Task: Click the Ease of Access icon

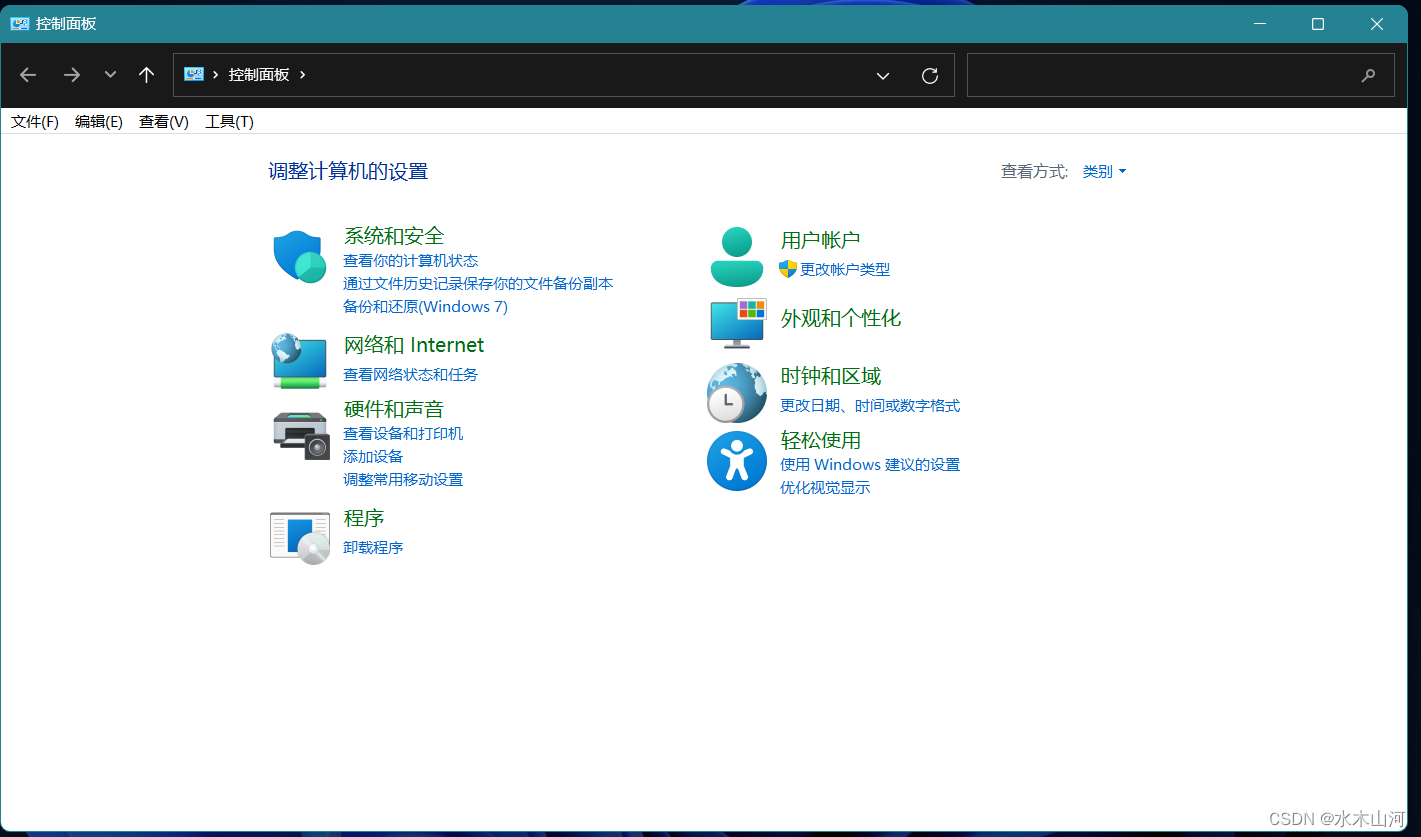Action: coord(737,461)
